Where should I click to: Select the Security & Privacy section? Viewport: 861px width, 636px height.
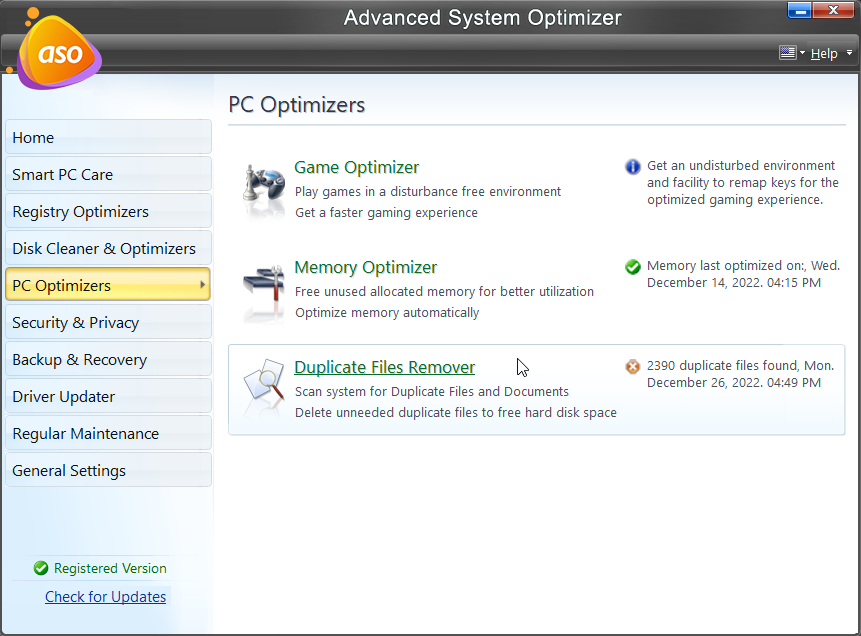(107, 322)
